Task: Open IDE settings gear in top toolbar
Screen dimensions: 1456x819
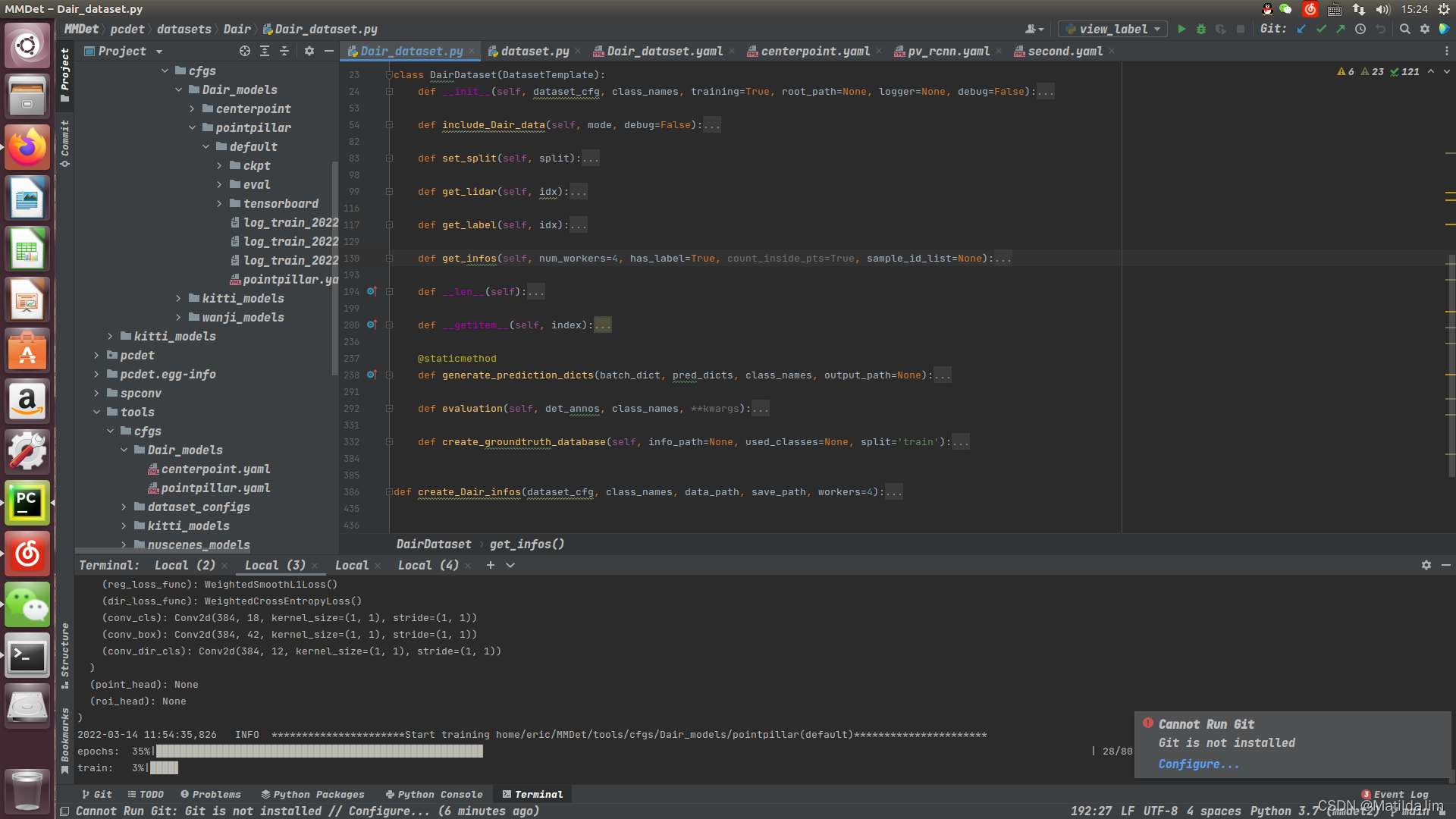Action: [1425, 29]
